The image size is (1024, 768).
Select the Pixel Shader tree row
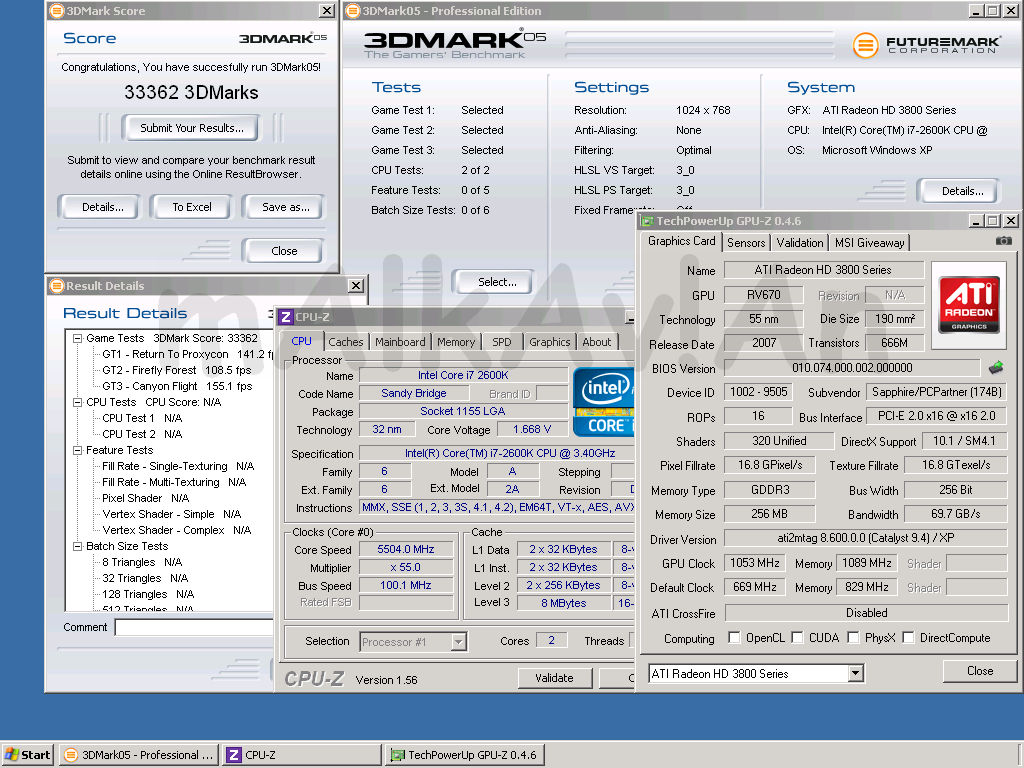[145, 498]
